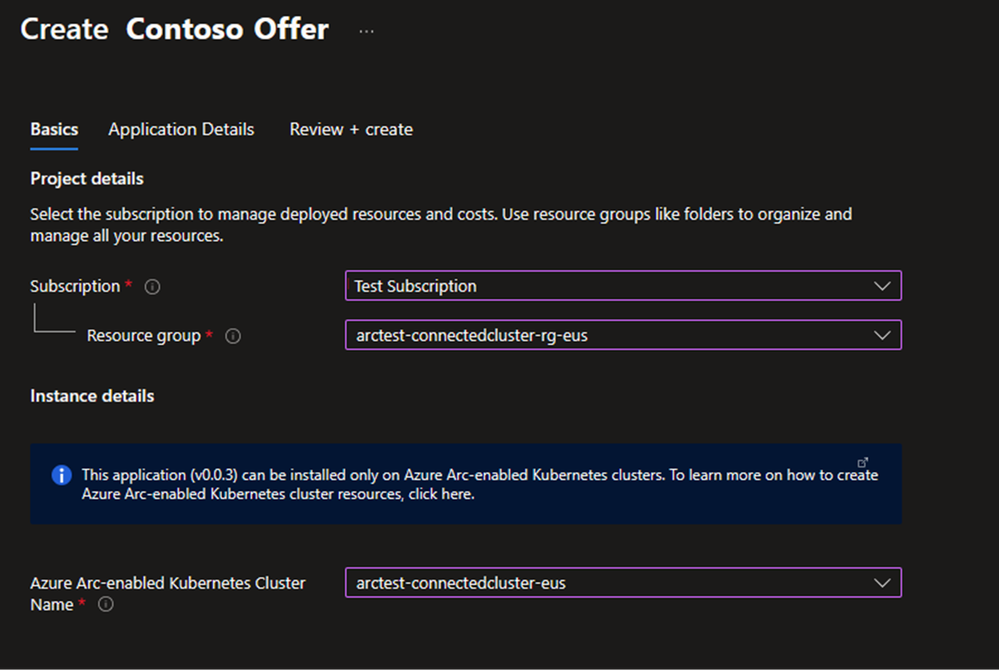This screenshot has height=670, width=999.
Task: Click the blue information icon in the banner
Action: (62, 474)
